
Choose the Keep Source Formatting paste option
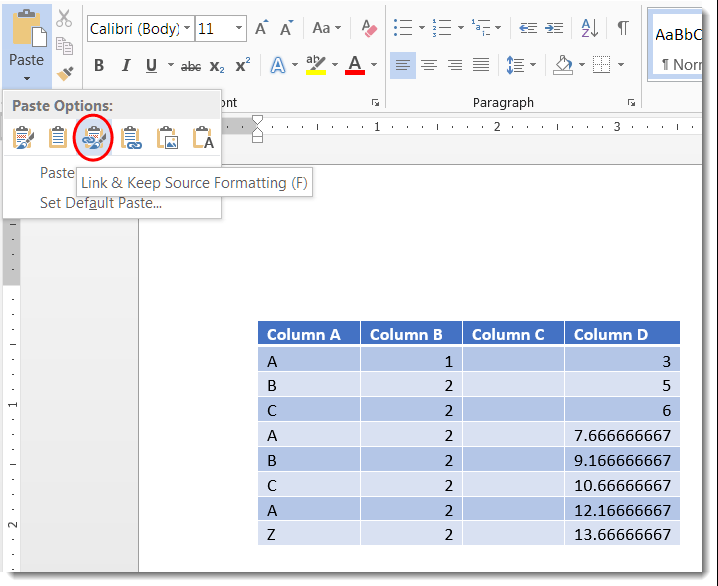tap(23, 137)
